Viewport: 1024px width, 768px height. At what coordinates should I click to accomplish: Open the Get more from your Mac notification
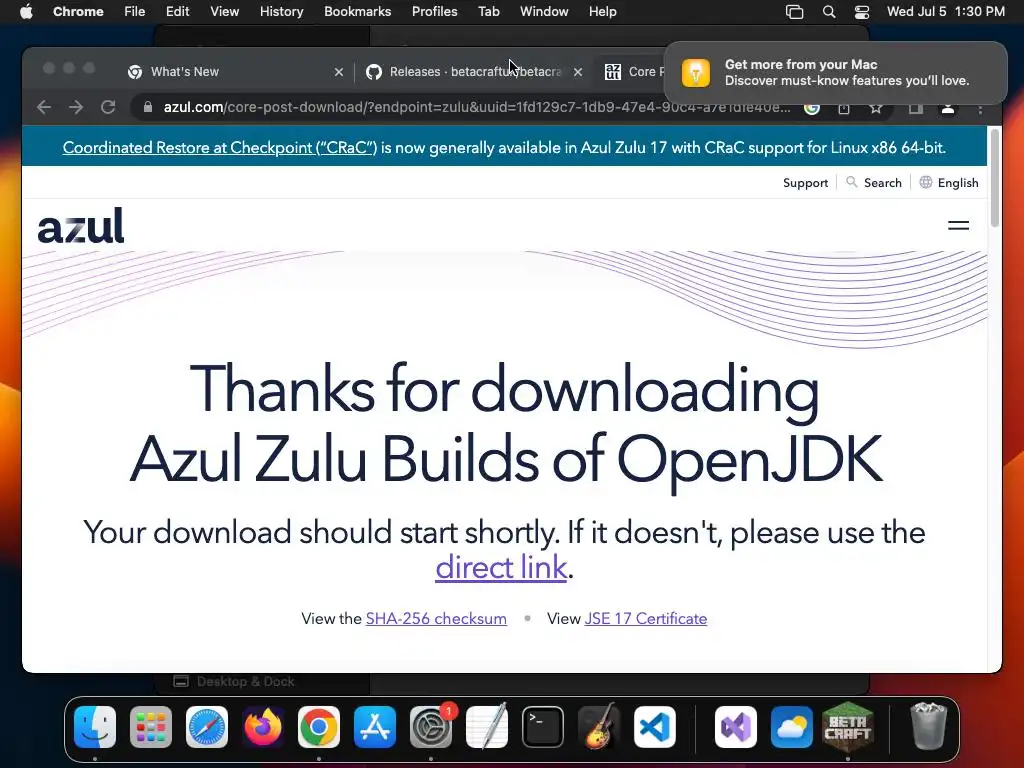[x=836, y=72]
